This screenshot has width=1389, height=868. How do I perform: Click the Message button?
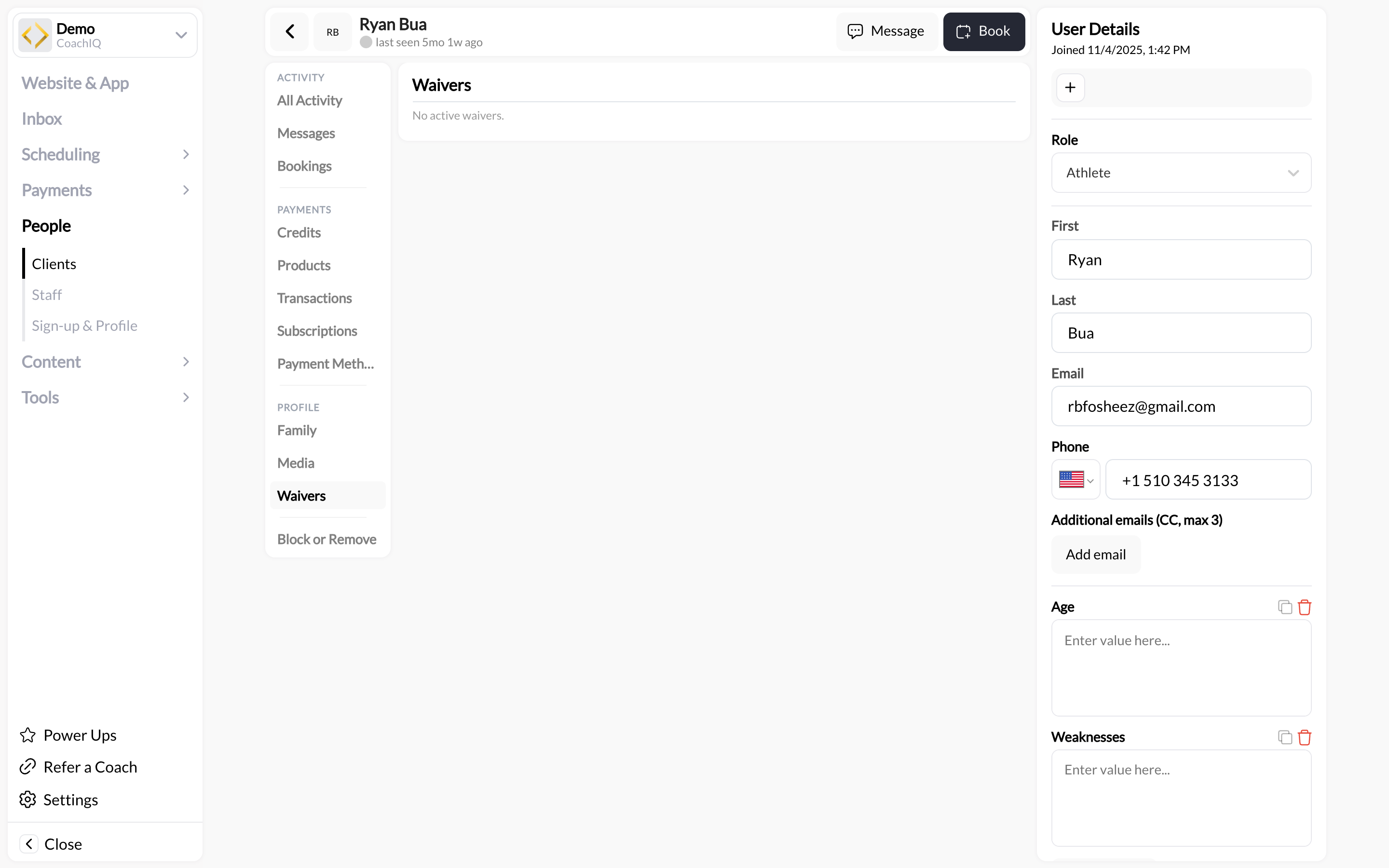pos(886,31)
